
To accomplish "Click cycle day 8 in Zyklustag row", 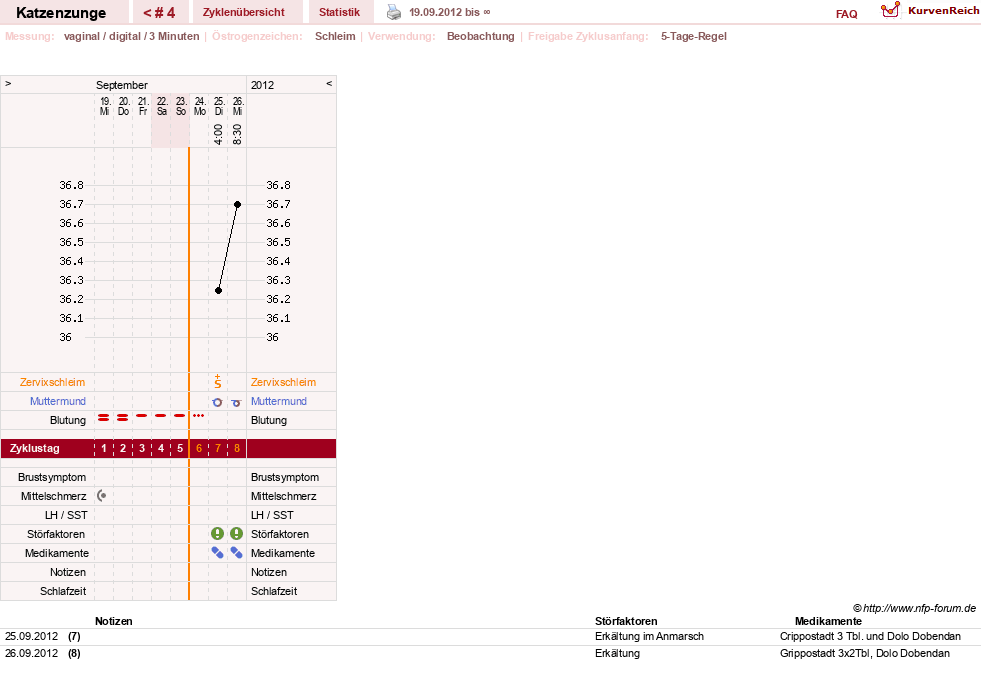I will [x=237, y=449].
